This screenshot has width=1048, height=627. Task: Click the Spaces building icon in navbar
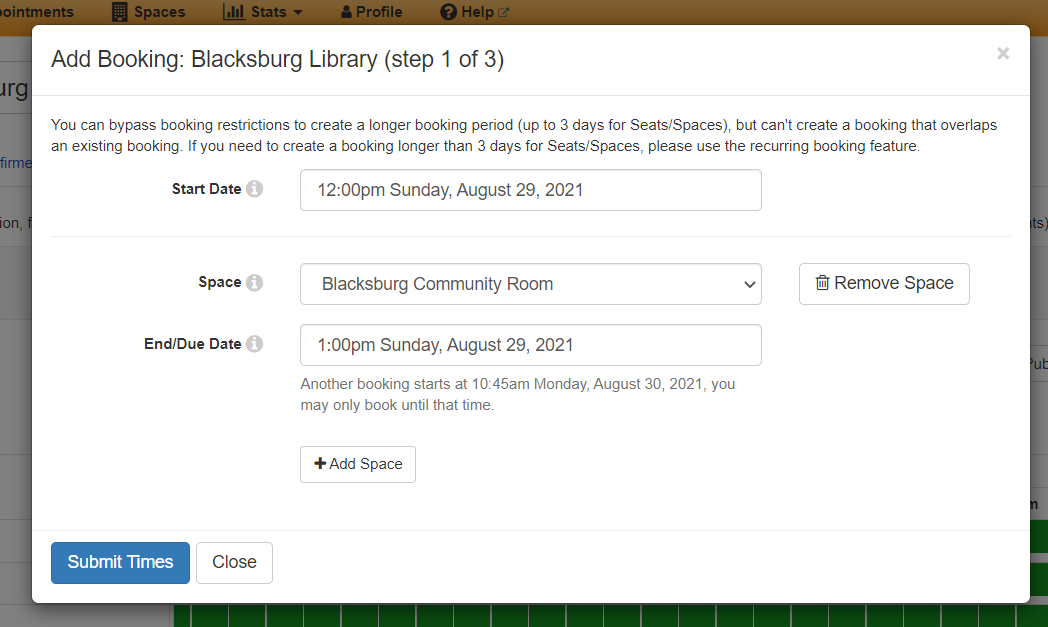pyautogui.click(x=120, y=12)
